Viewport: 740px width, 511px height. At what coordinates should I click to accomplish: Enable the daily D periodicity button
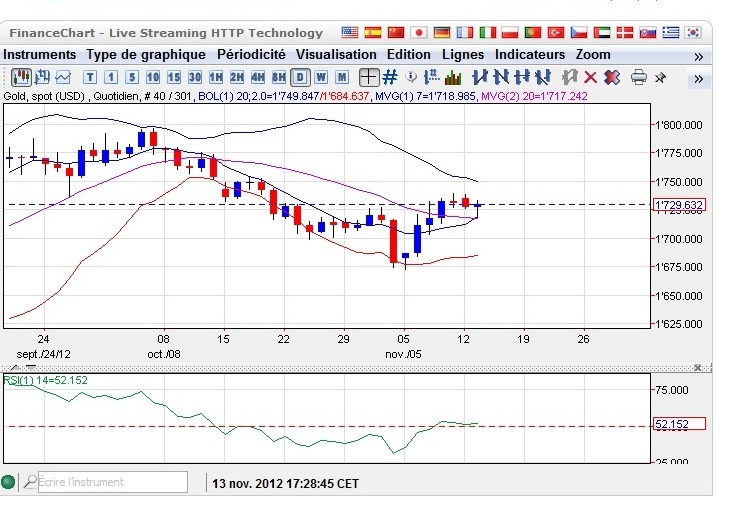click(298, 77)
